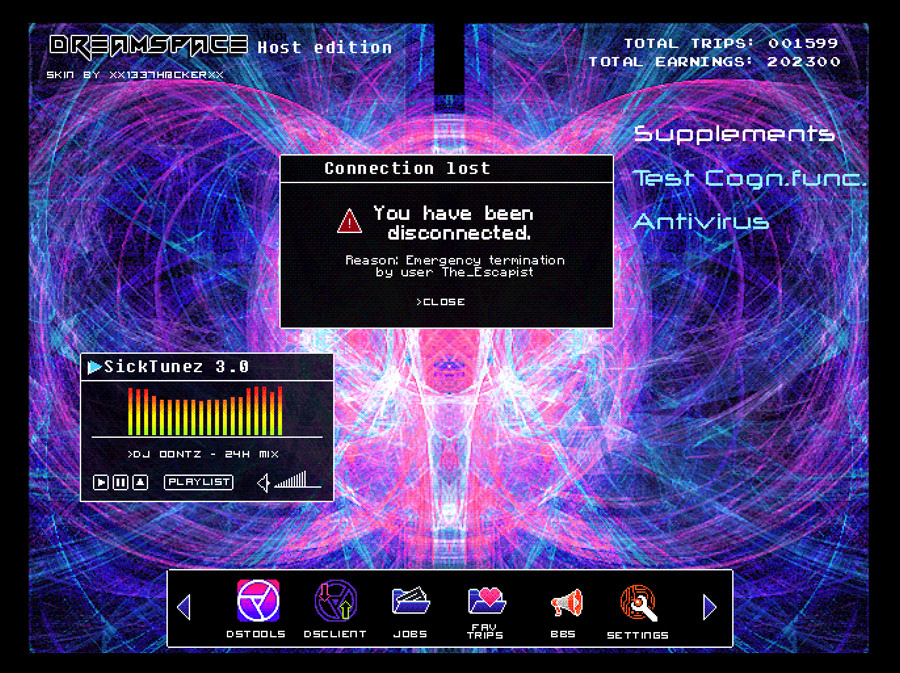Open the Antivirus menu item
This screenshot has width=900, height=673.
click(x=701, y=222)
